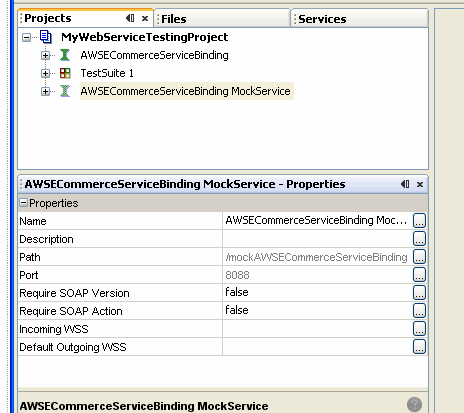Click the MockService node icon
464x413 pixels.
pyautogui.click(x=65, y=91)
